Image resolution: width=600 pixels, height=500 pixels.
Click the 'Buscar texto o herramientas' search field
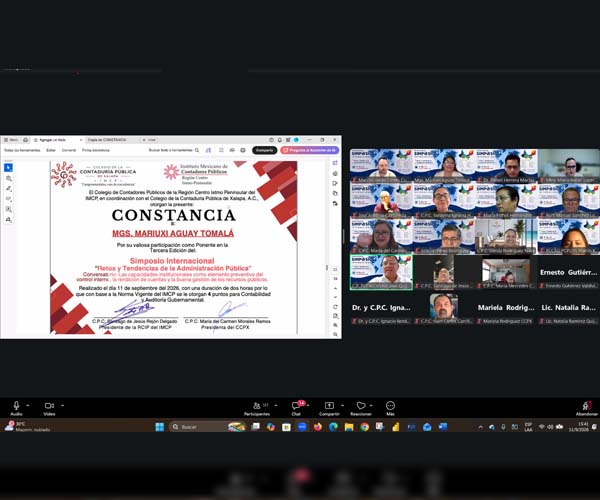174,150
